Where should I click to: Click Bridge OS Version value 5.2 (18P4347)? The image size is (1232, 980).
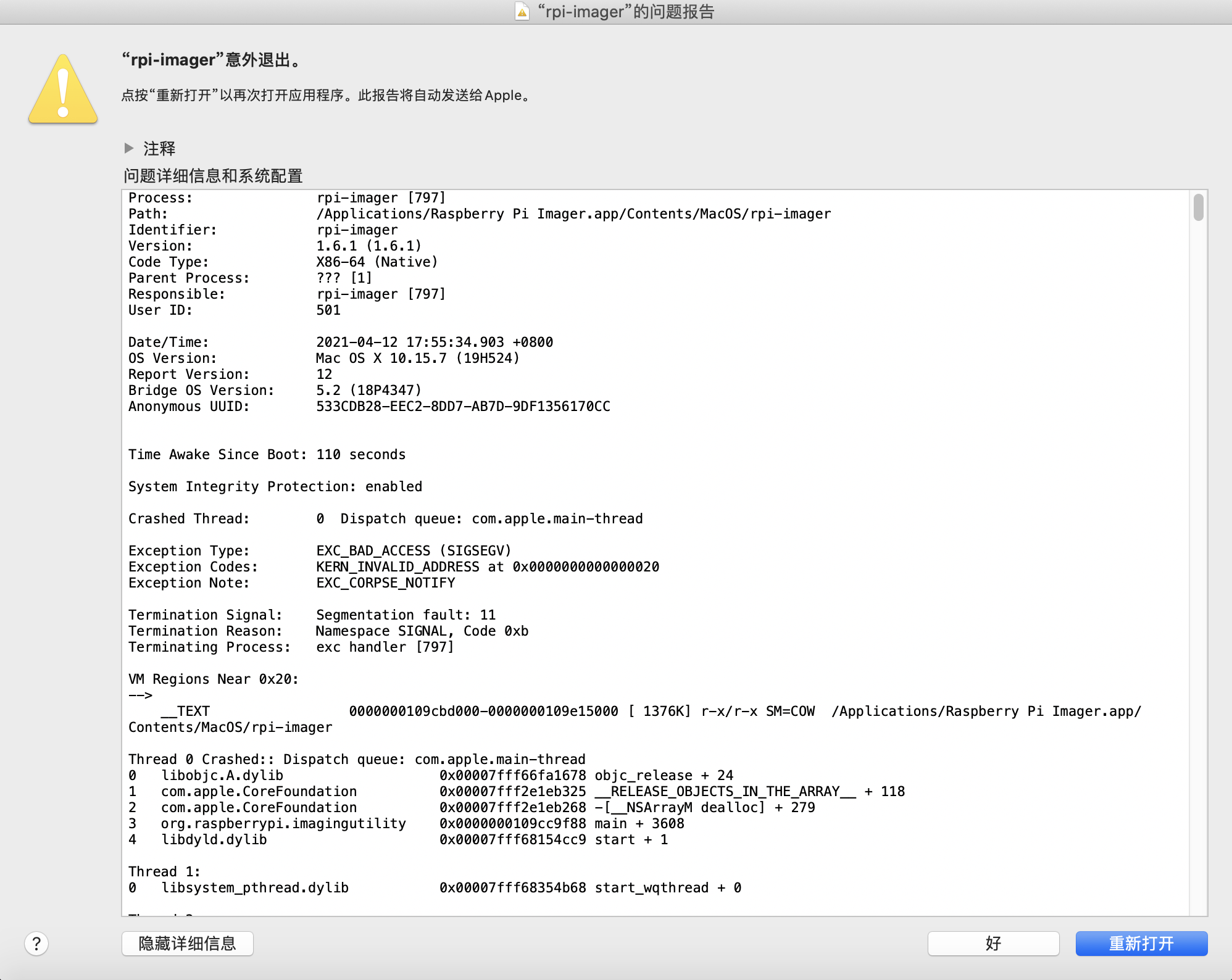click(368, 391)
